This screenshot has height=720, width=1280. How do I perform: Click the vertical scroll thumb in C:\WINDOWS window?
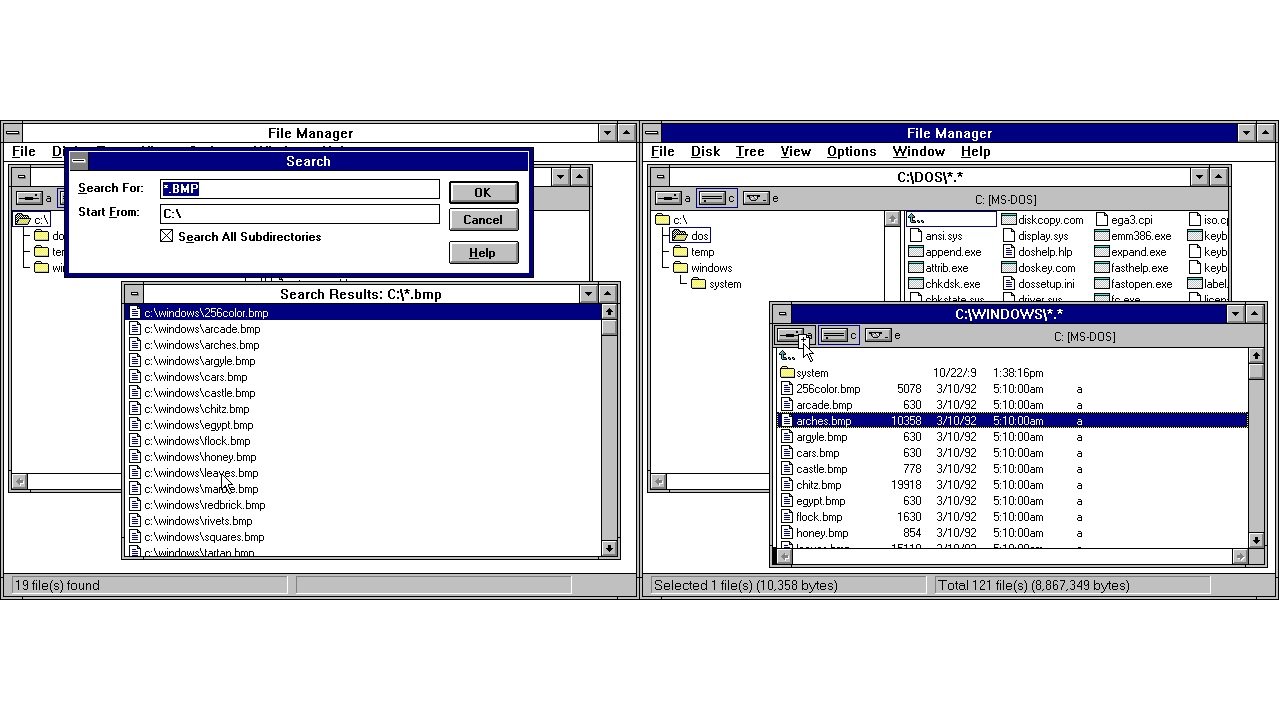(x=1256, y=371)
